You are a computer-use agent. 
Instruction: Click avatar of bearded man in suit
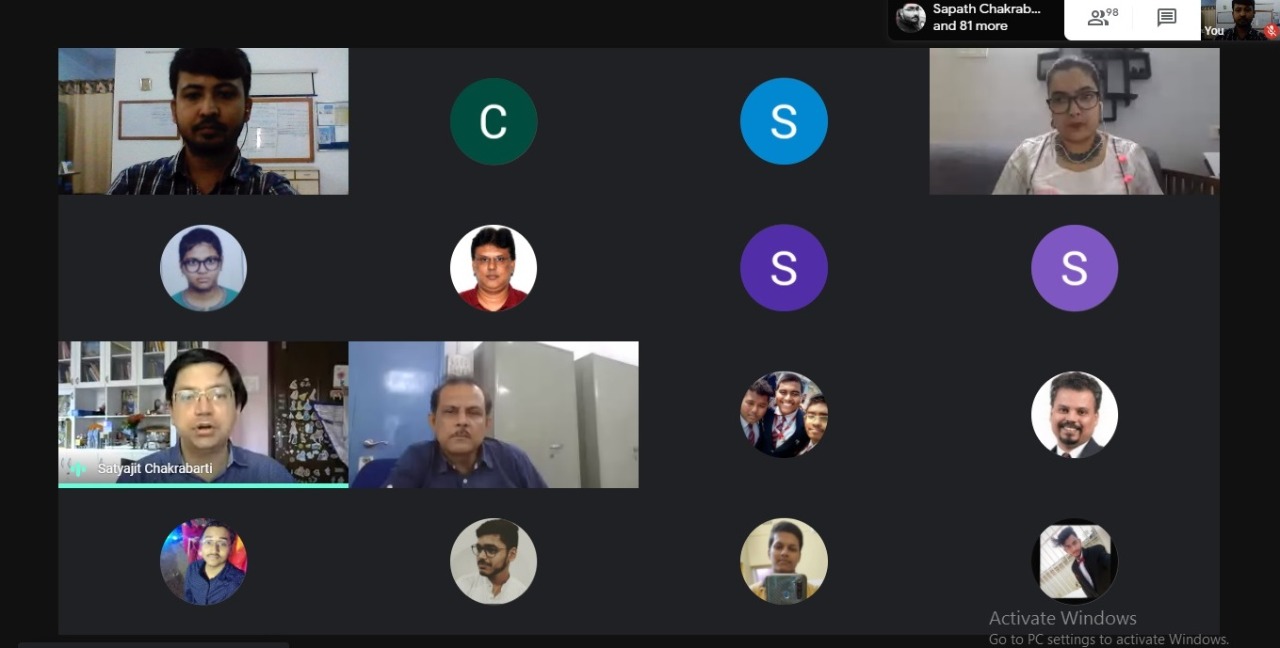pyautogui.click(x=1074, y=414)
